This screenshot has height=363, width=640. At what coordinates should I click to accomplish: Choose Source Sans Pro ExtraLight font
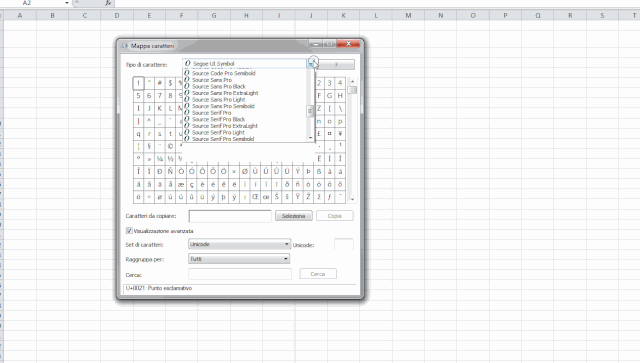(x=225, y=93)
